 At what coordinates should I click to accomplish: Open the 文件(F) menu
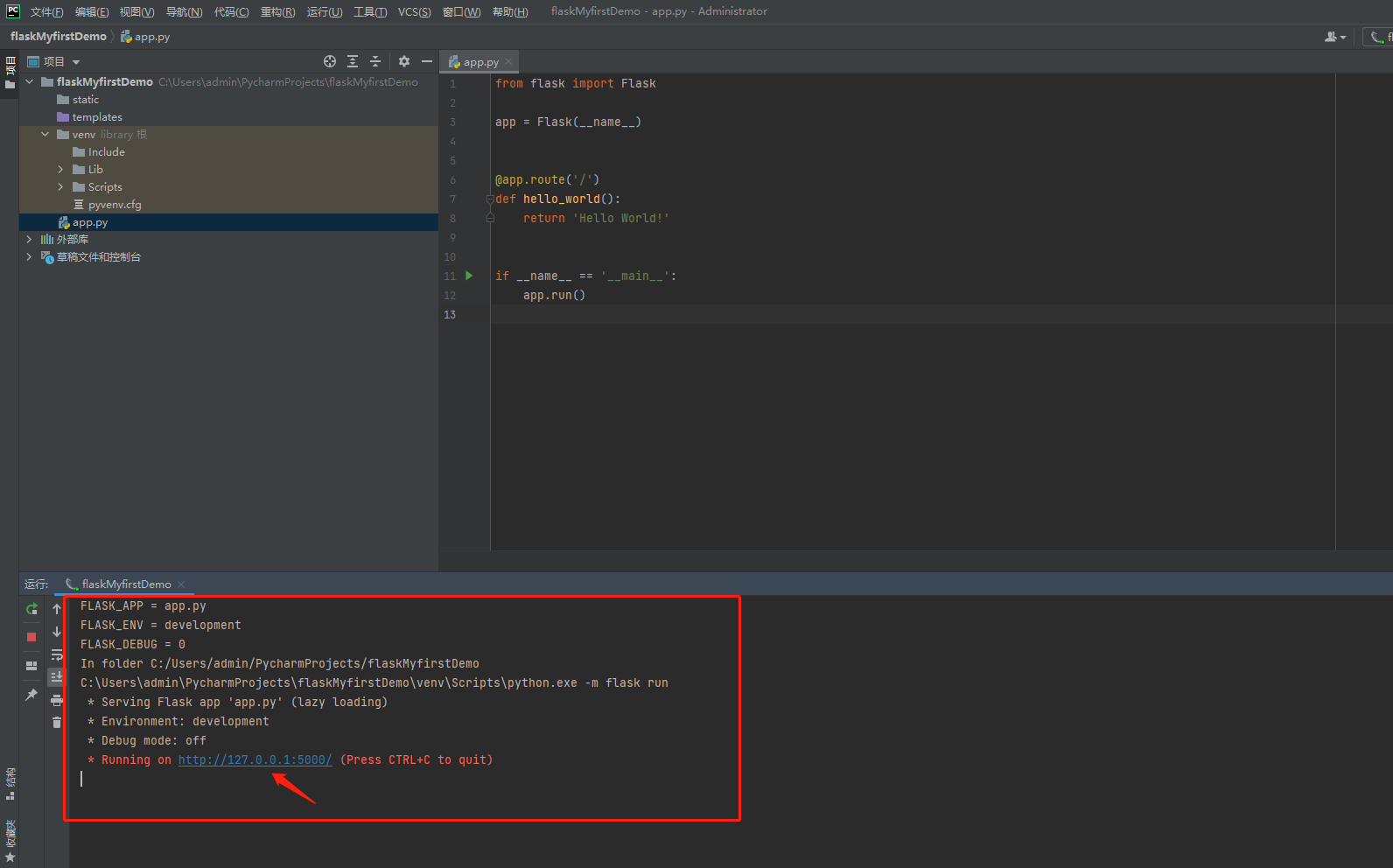coord(47,11)
